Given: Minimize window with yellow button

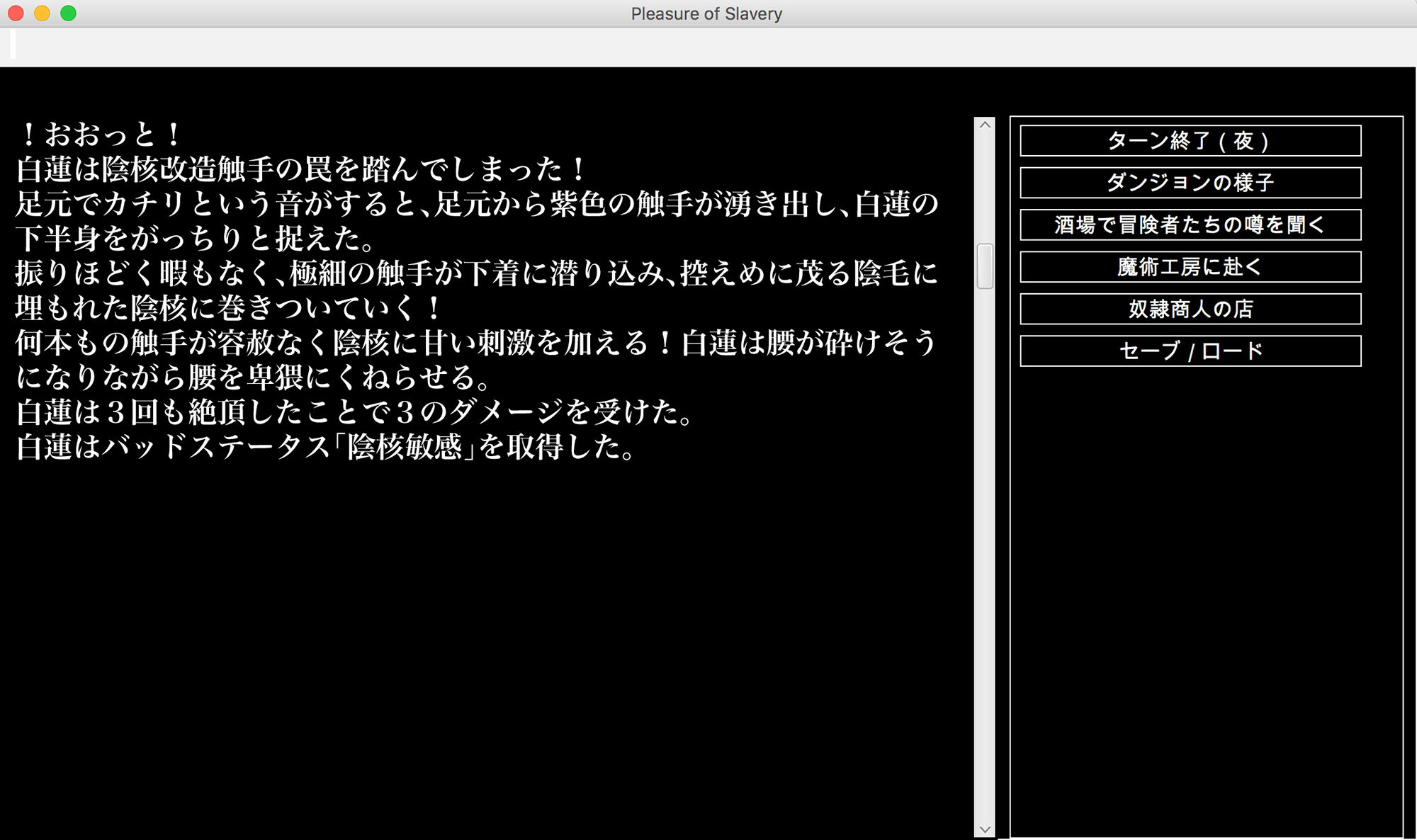Looking at the screenshot, I should (x=42, y=13).
